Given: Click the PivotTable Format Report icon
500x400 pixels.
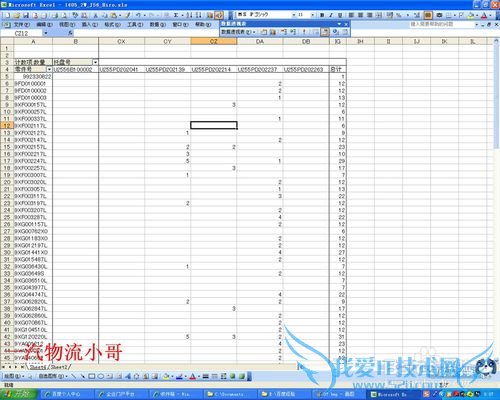Looking at the screenshot, I should 264,32.
